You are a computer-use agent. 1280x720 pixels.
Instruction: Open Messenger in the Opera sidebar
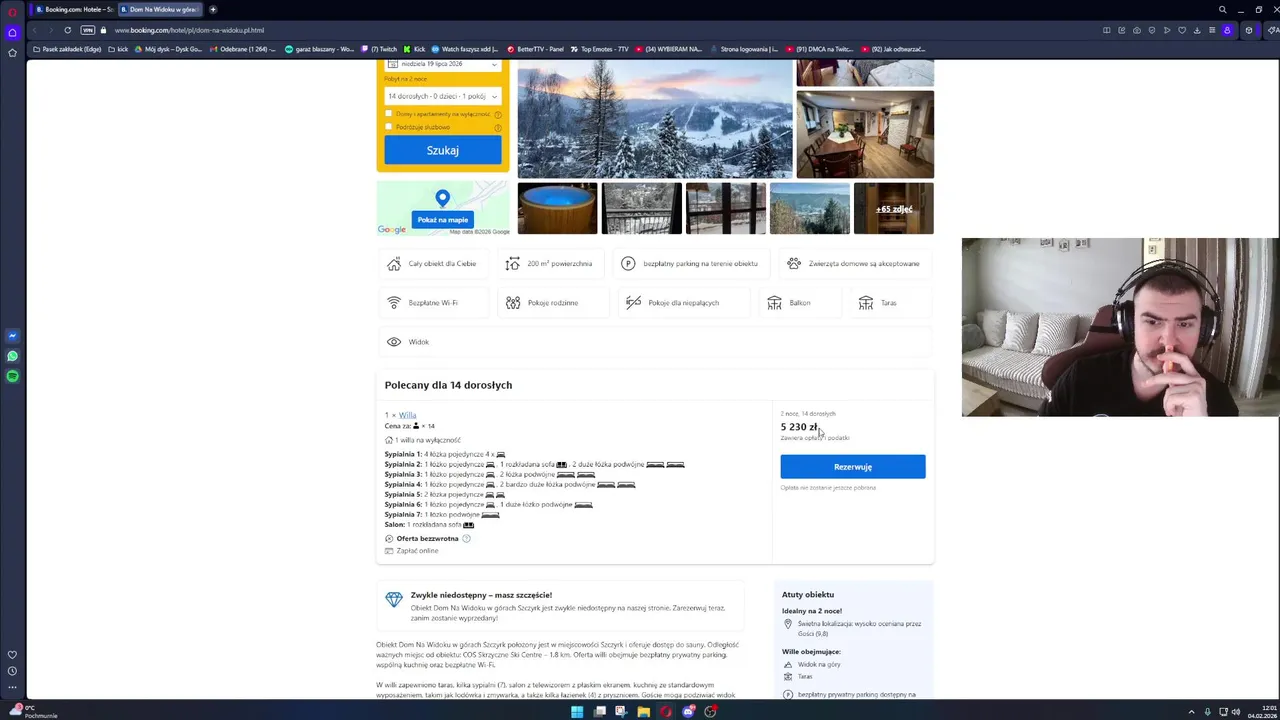tap(12, 336)
